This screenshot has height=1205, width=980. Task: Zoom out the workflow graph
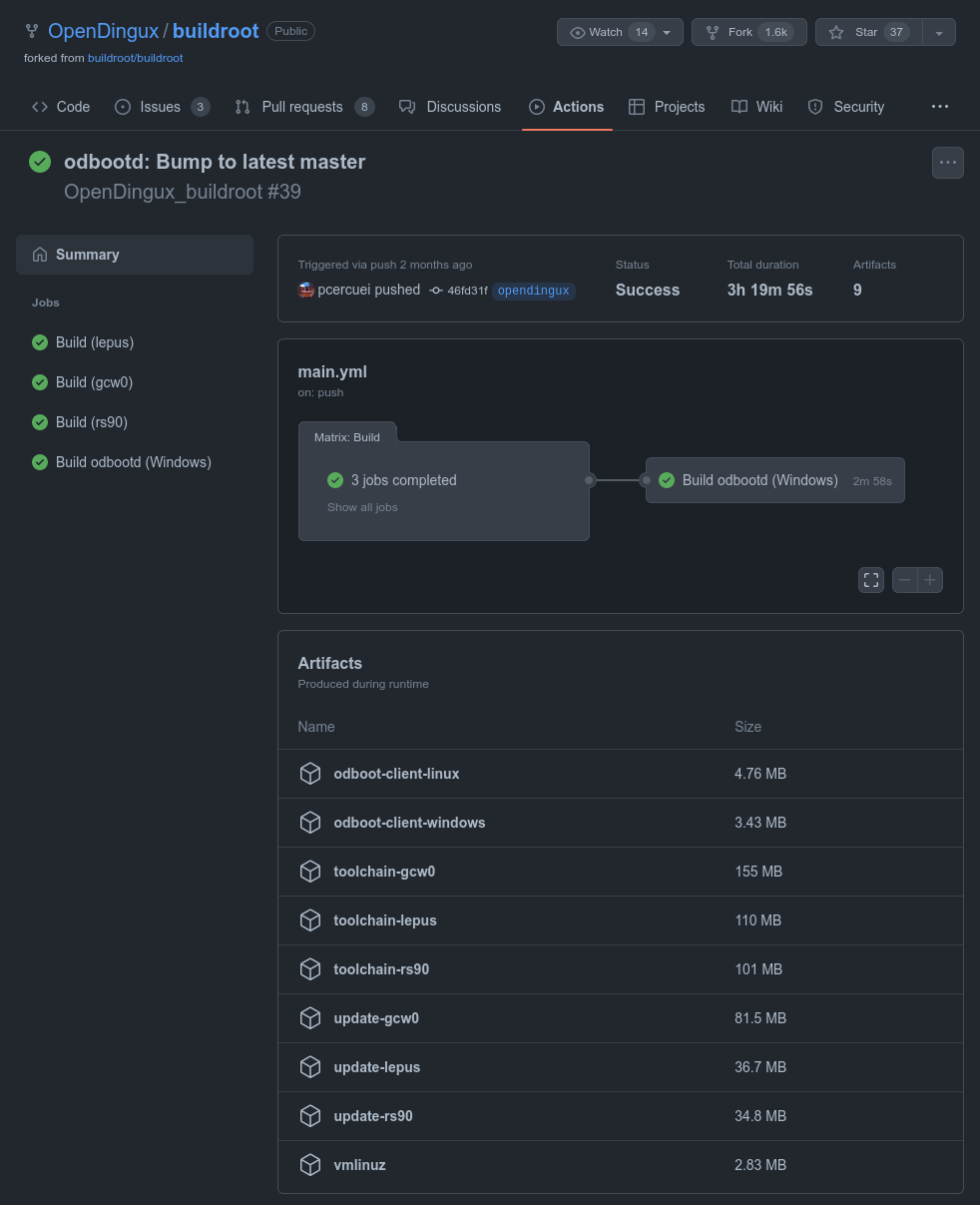(x=905, y=580)
